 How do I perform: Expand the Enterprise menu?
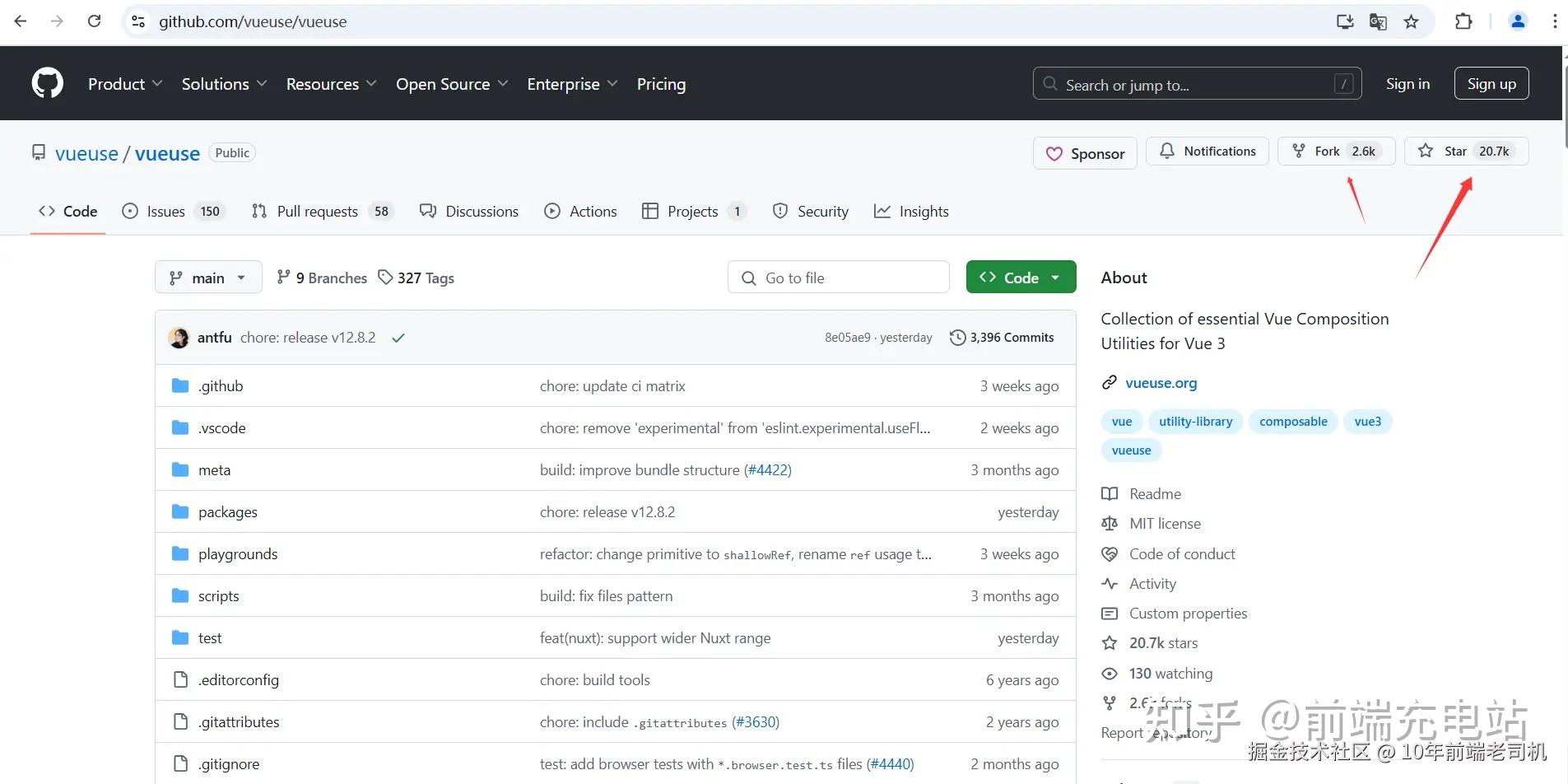(572, 84)
